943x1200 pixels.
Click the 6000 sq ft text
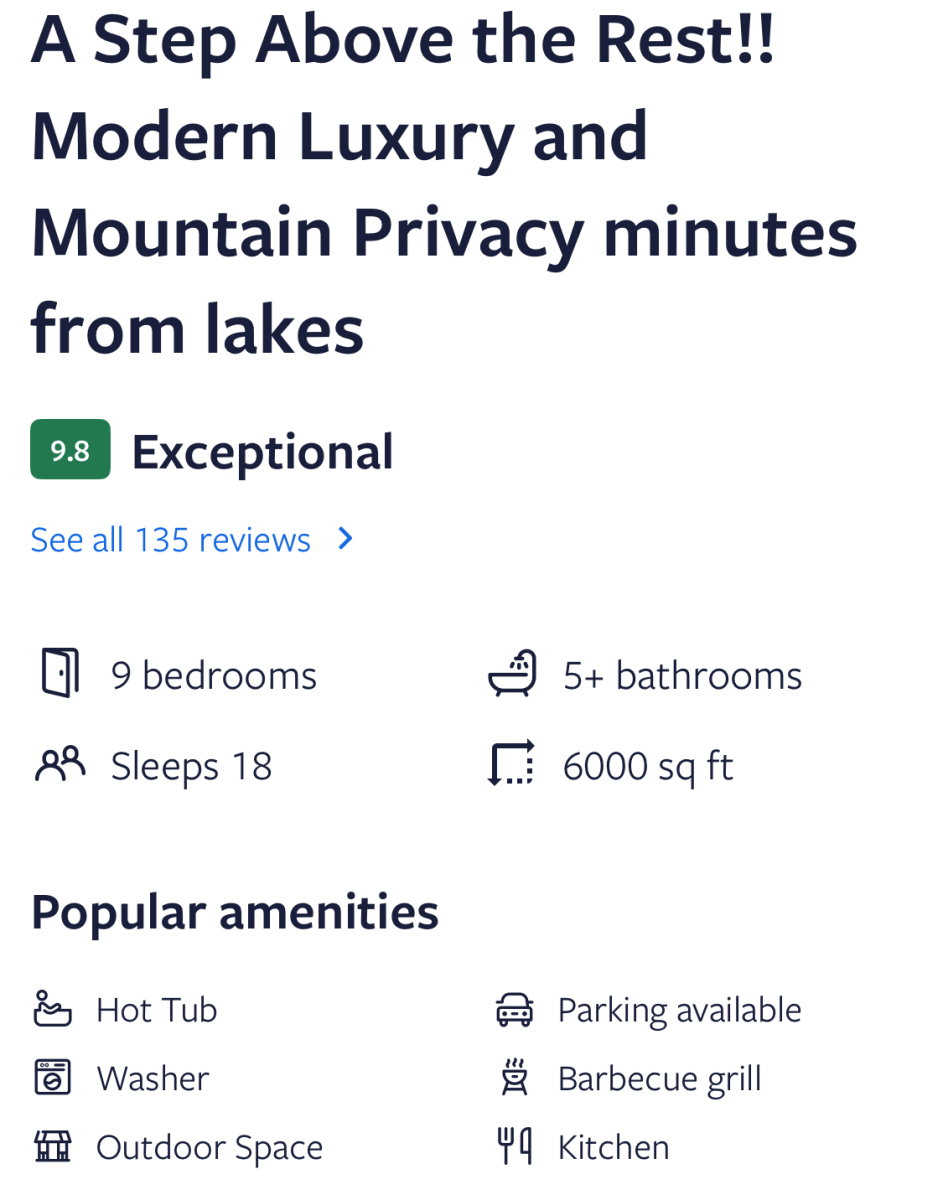tap(648, 767)
